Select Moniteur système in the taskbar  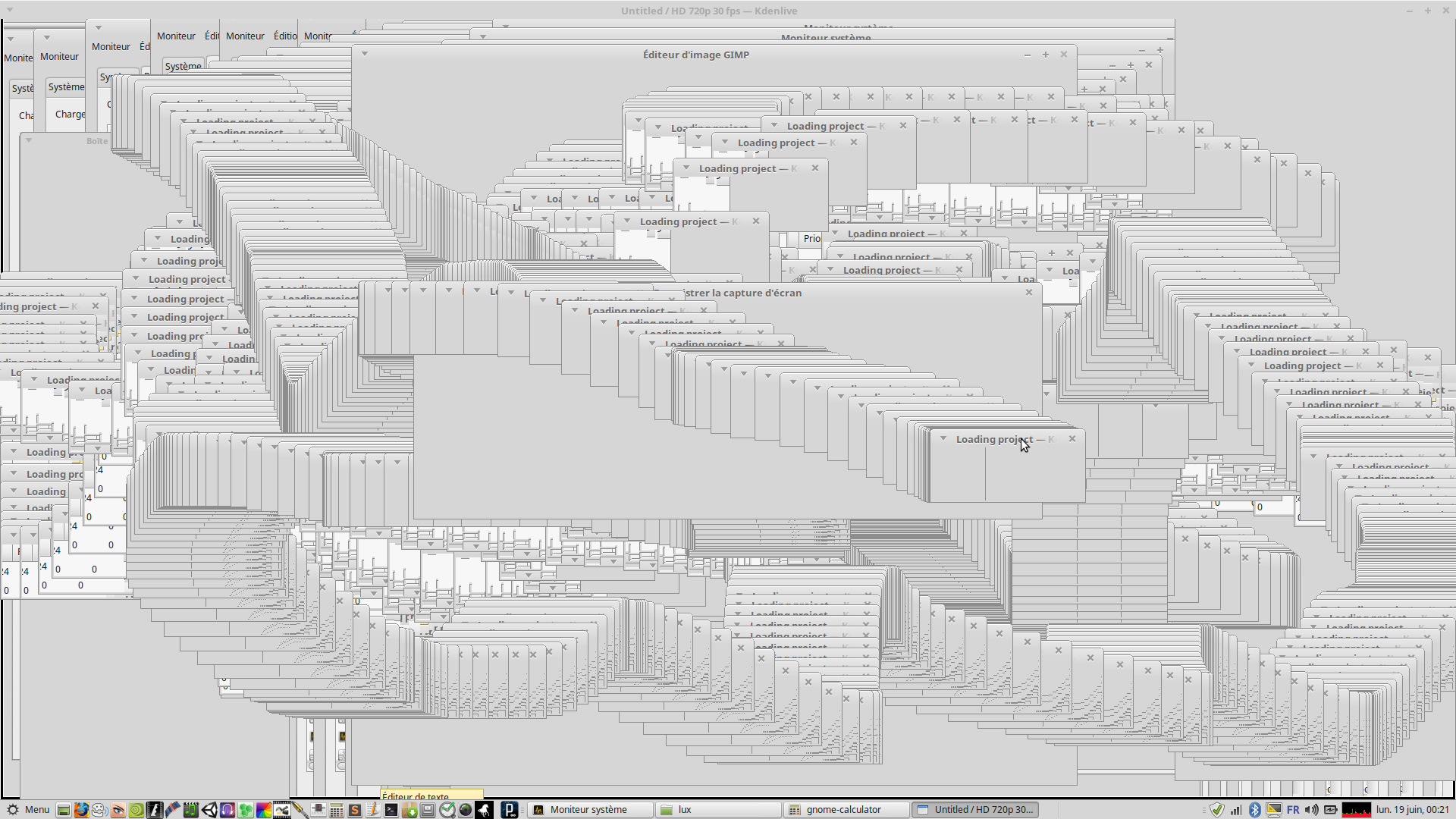point(589,810)
